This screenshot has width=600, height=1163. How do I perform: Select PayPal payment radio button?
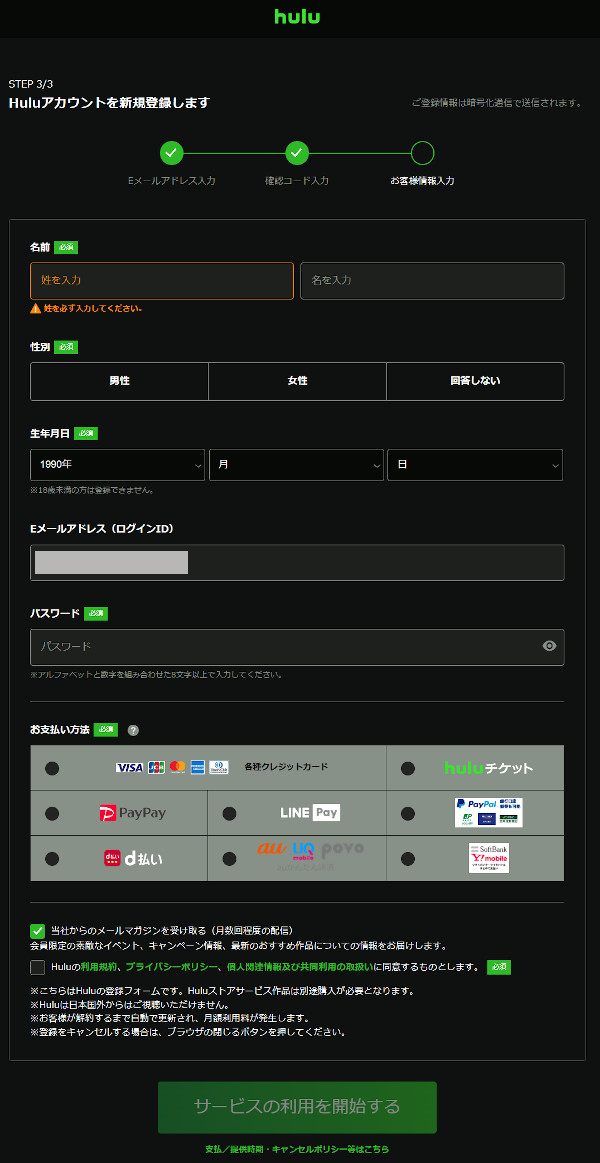408,814
